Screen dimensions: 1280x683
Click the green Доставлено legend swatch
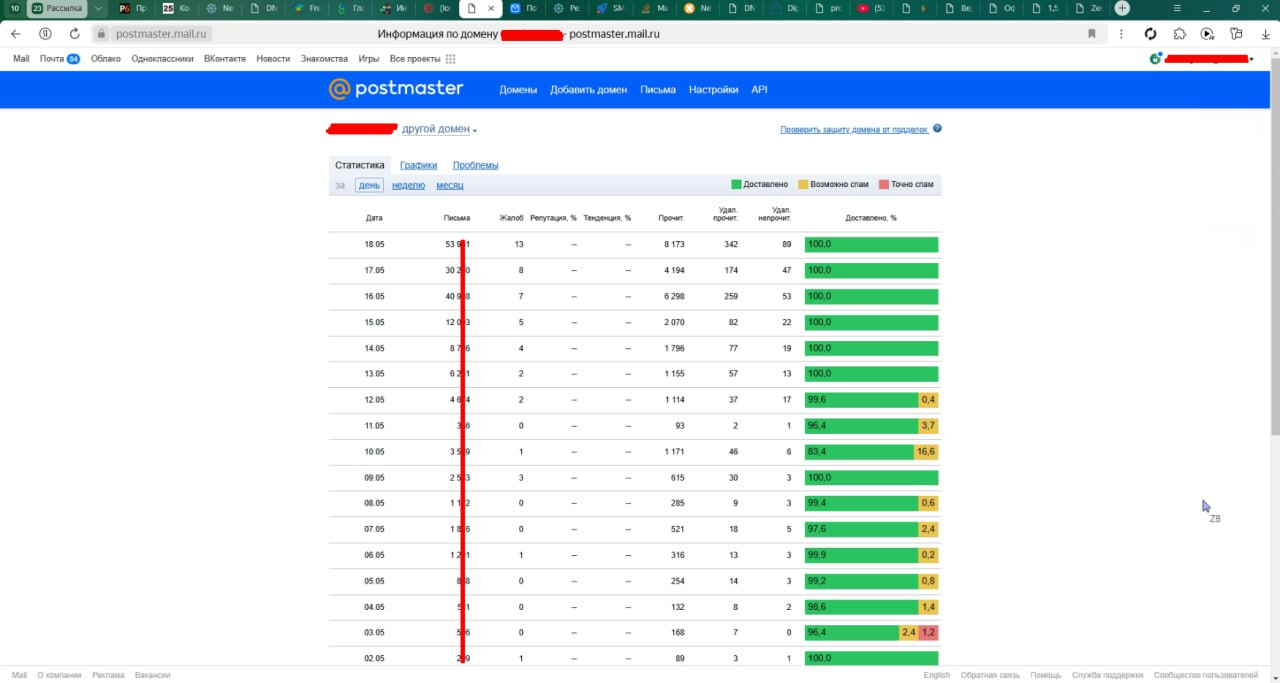point(736,185)
